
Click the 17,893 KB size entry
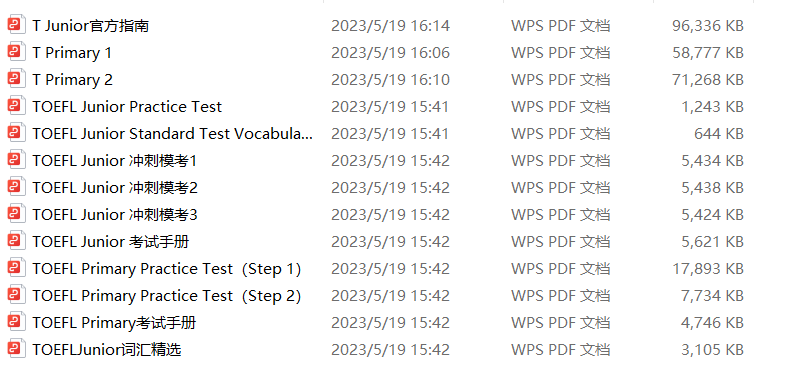tap(708, 269)
